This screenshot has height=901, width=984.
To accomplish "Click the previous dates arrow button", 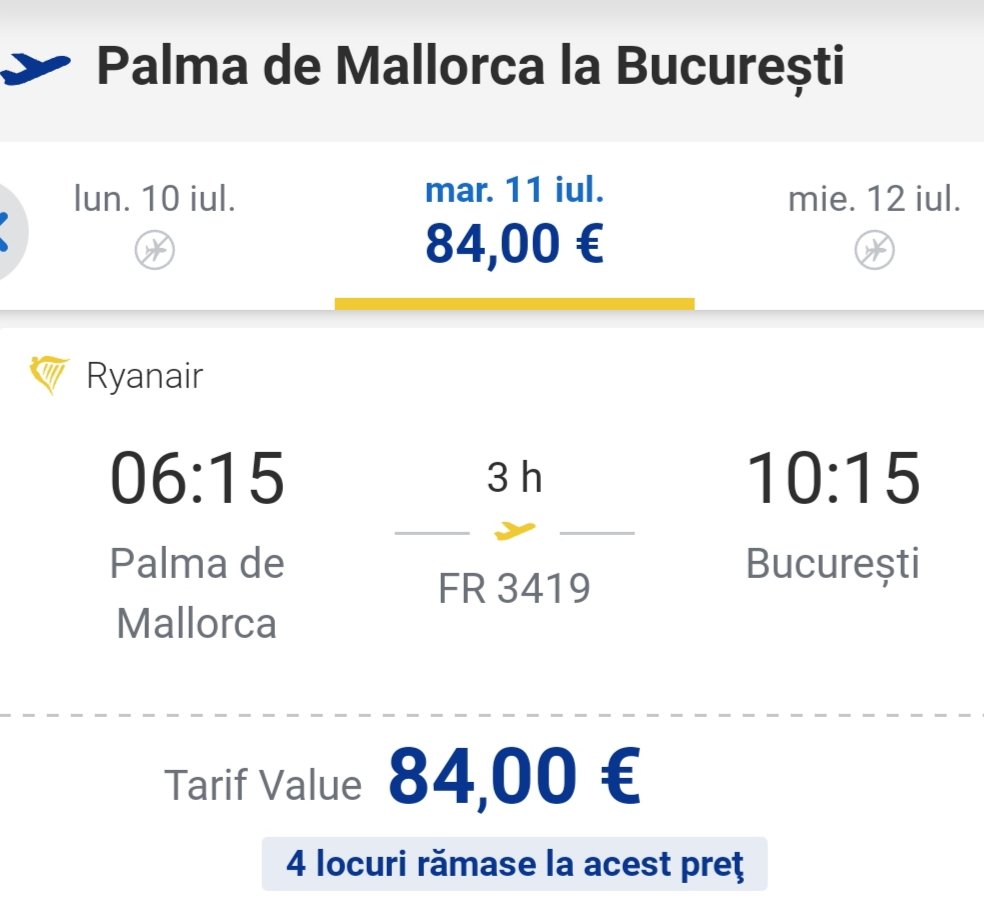I will click(8, 231).
